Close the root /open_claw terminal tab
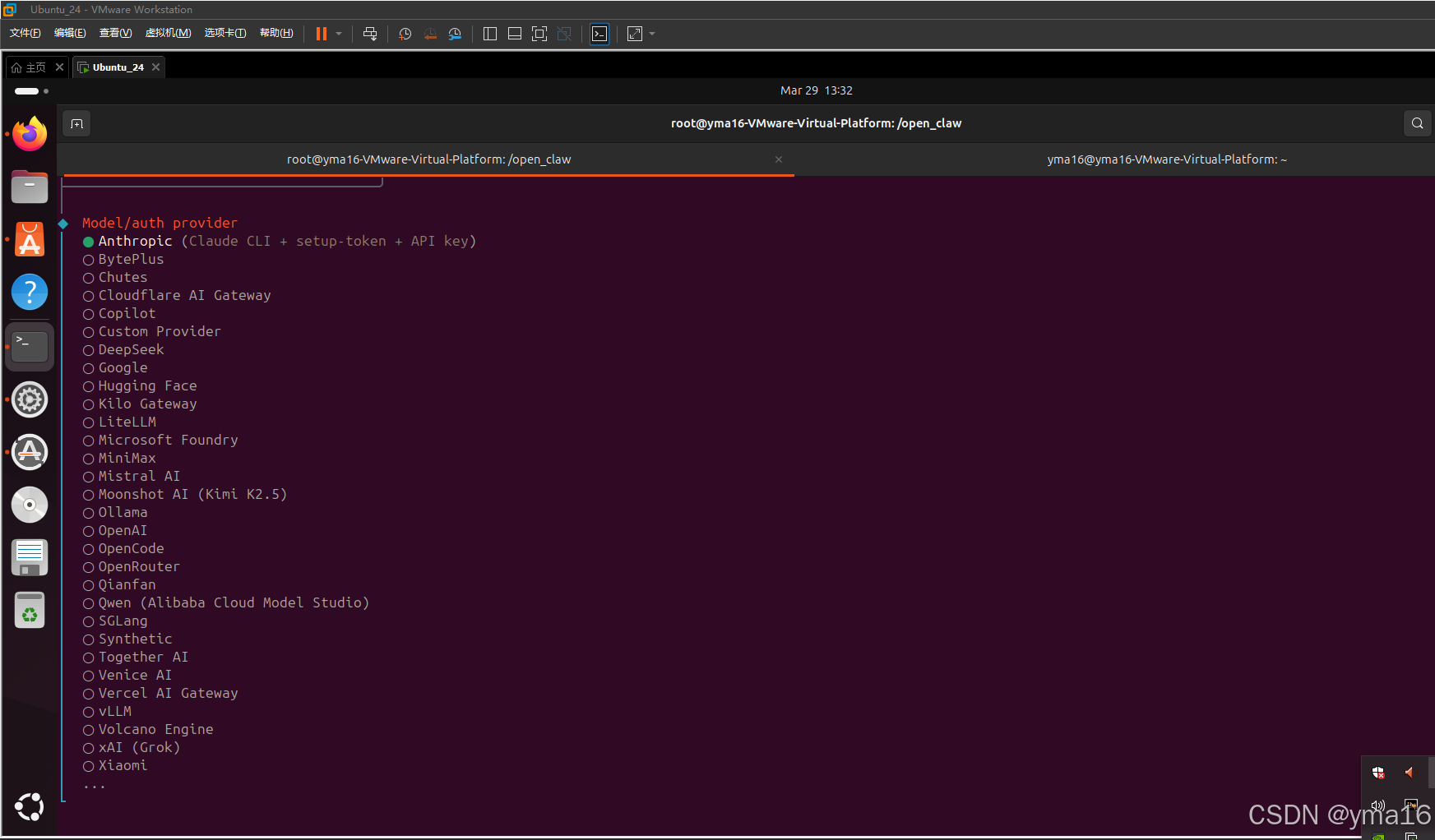Image resolution: width=1435 pixels, height=840 pixels. [x=779, y=159]
